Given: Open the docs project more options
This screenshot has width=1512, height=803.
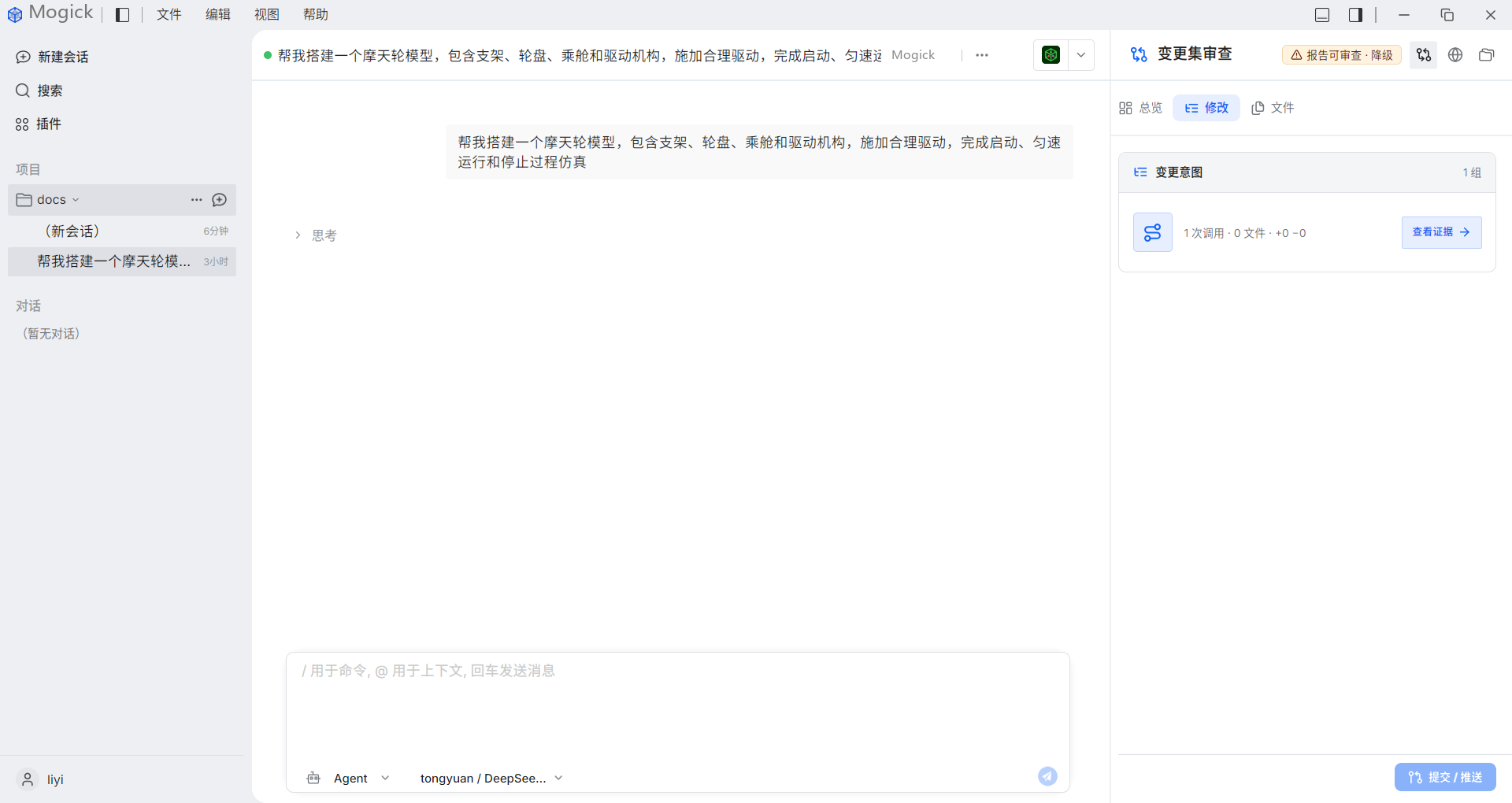Looking at the screenshot, I should (x=197, y=200).
